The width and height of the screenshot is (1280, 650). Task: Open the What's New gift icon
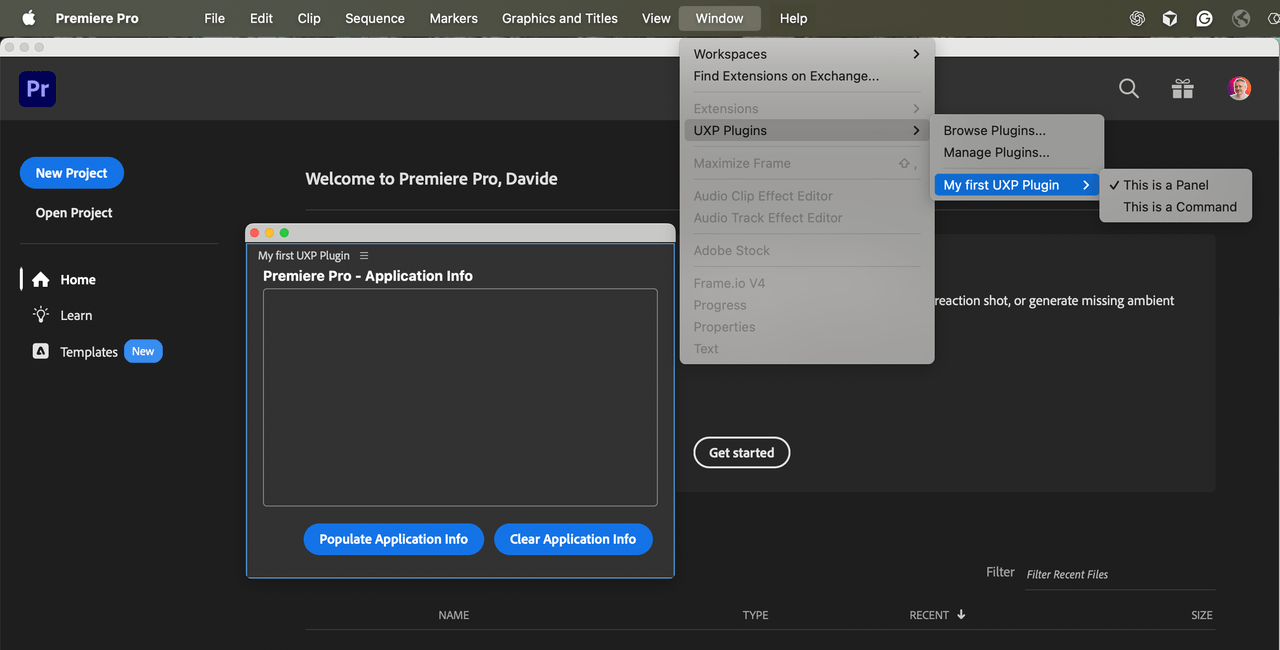tap(1182, 88)
